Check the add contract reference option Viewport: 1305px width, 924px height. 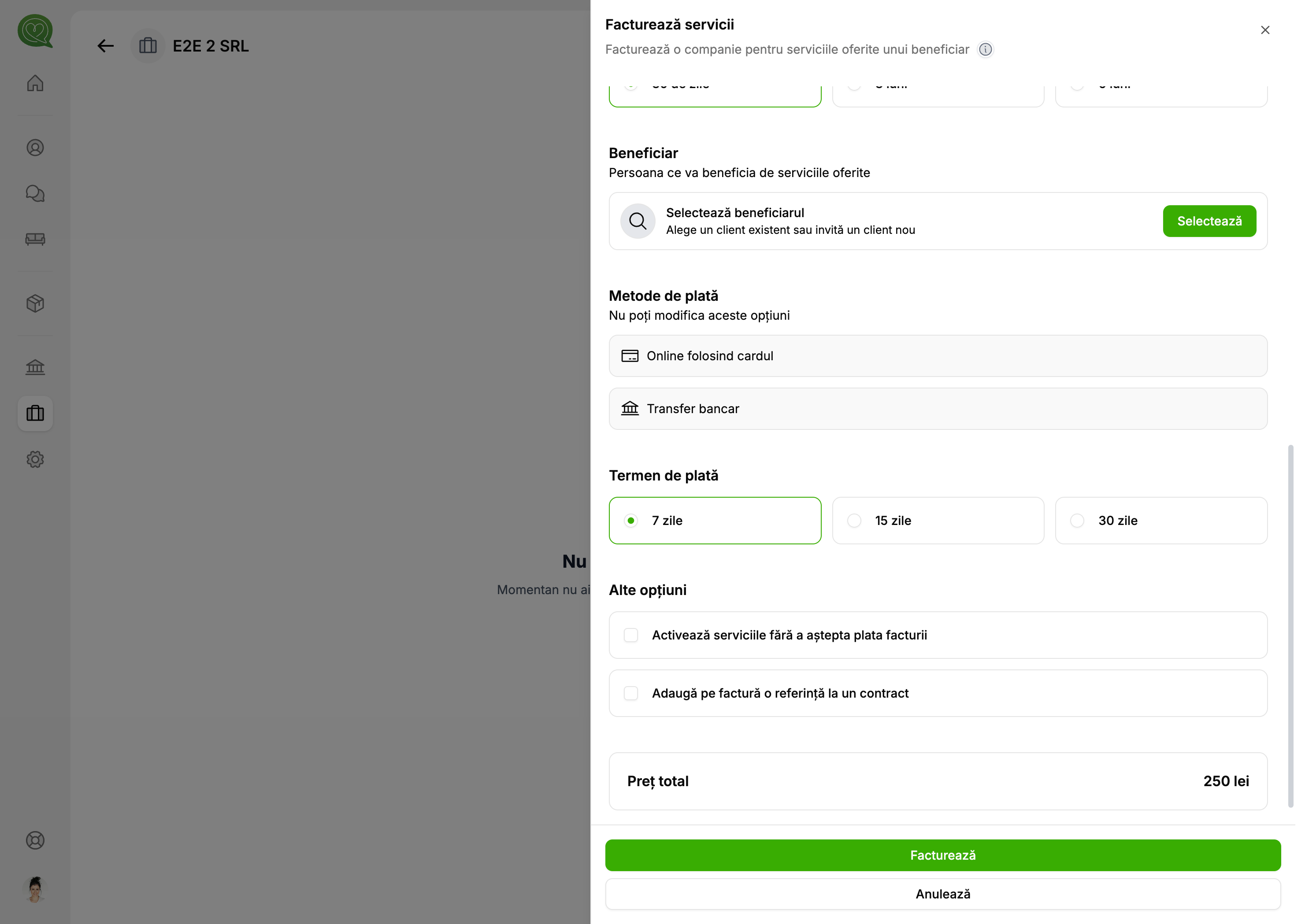631,693
